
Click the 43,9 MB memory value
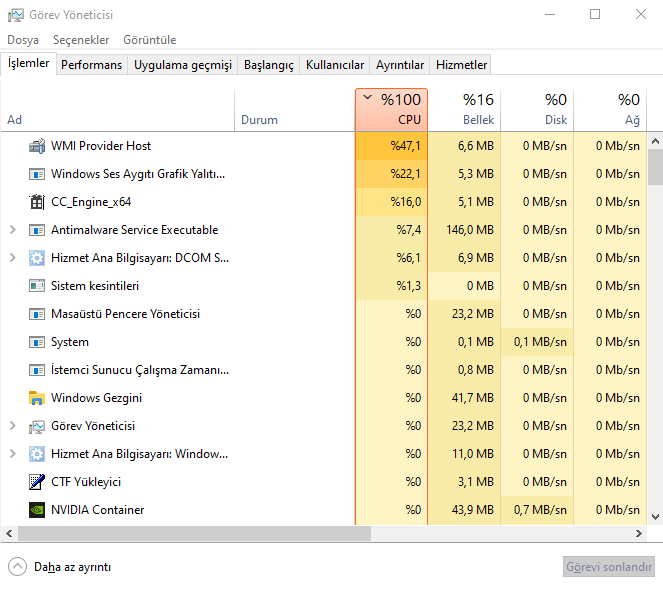click(473, 510)
